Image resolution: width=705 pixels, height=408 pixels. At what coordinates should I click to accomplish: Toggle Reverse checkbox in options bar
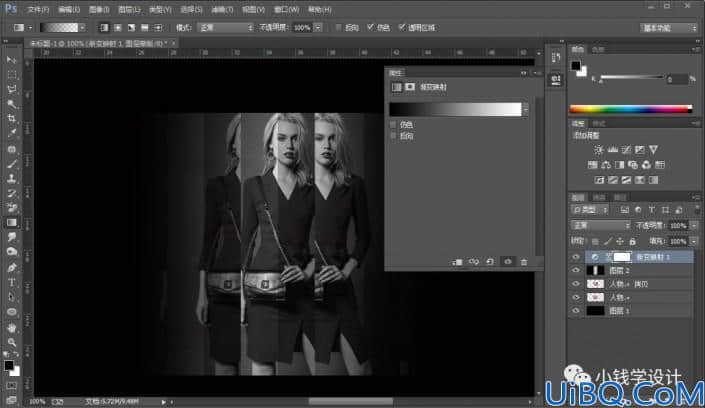pyautogui.click(x=339, y=28)
